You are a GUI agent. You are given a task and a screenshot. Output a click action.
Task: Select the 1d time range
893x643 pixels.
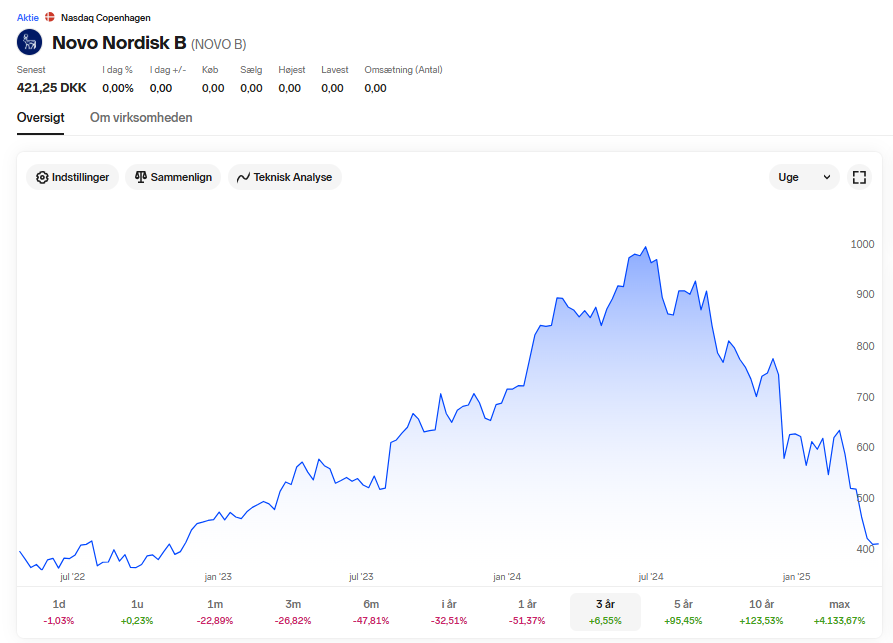tap(59, 612)
